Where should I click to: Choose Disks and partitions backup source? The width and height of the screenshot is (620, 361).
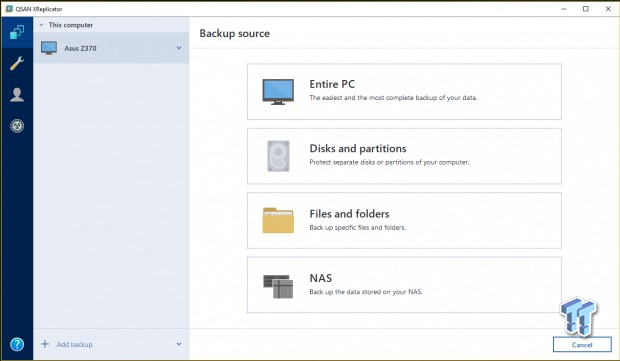(404, 156)
